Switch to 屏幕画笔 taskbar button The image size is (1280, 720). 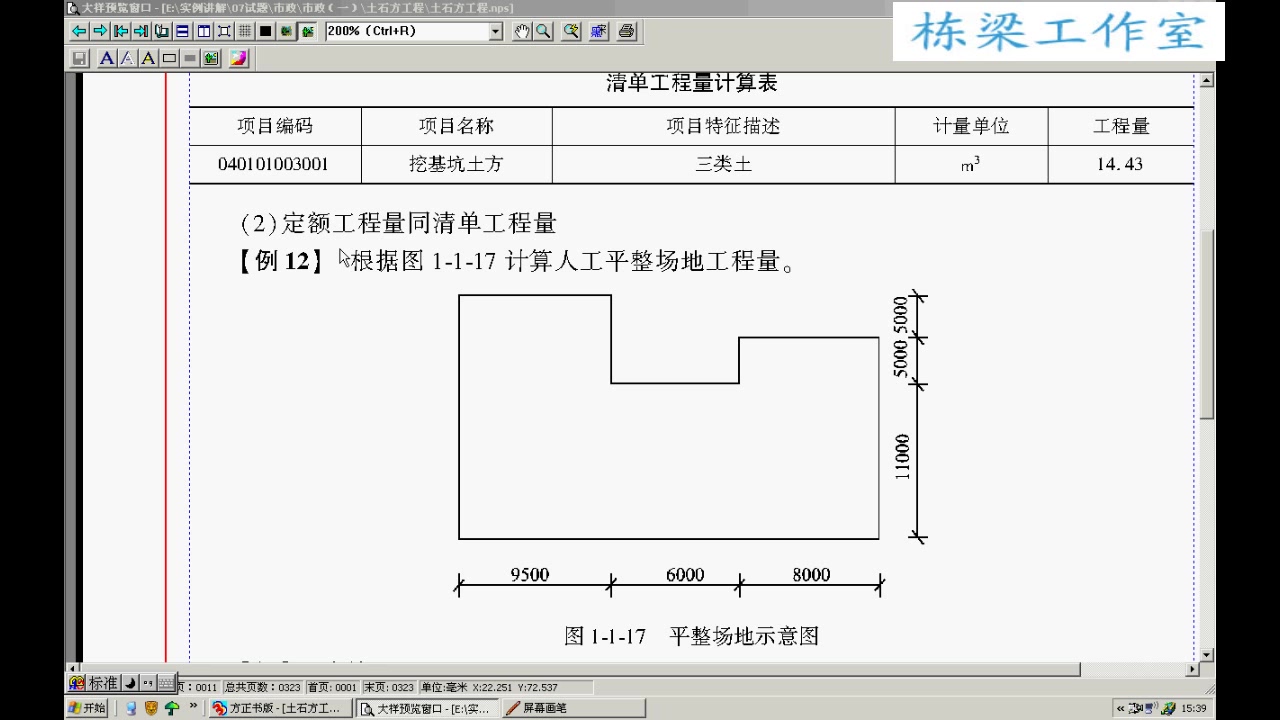573,709
